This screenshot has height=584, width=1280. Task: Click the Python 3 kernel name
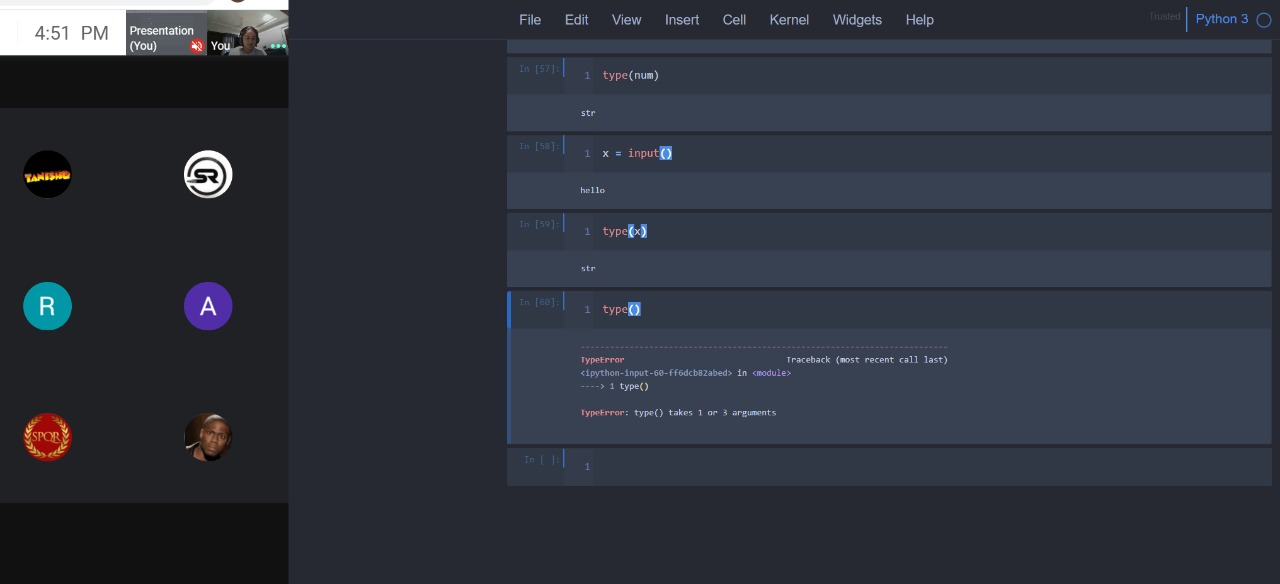[x=1222, y=19]
